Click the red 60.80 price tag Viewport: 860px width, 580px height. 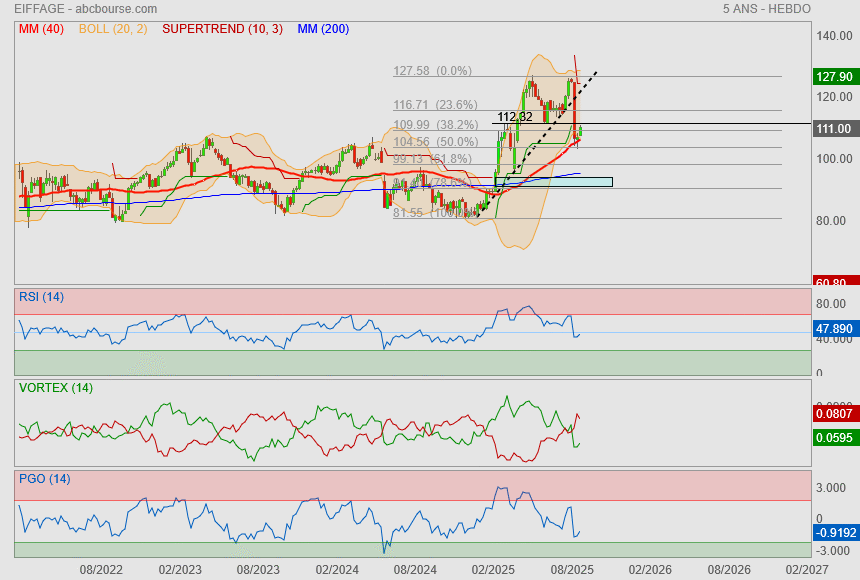tap(833, 283)
